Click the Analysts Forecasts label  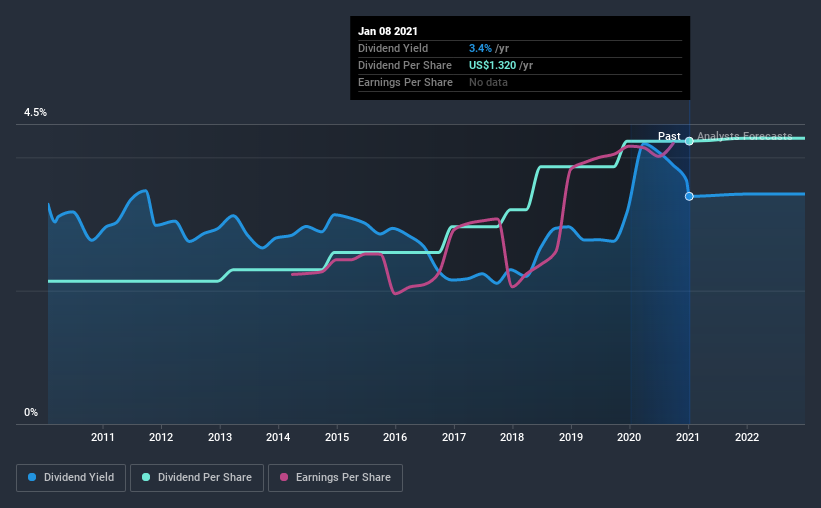click(x=745, y=136)
